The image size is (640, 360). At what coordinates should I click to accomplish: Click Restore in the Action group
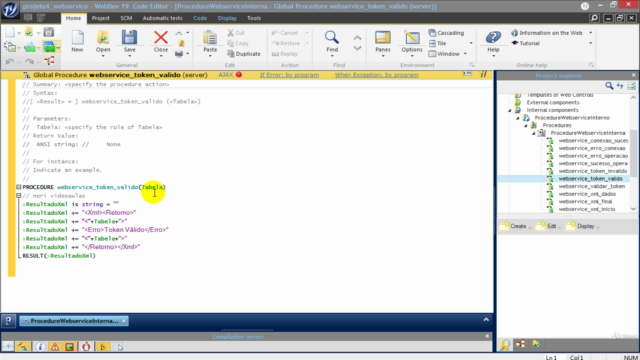286,43
